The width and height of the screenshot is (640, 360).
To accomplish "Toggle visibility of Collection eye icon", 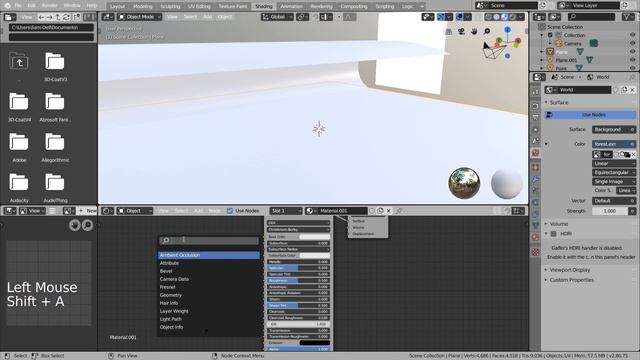I will pyautogui.click(x=632, y=35).
